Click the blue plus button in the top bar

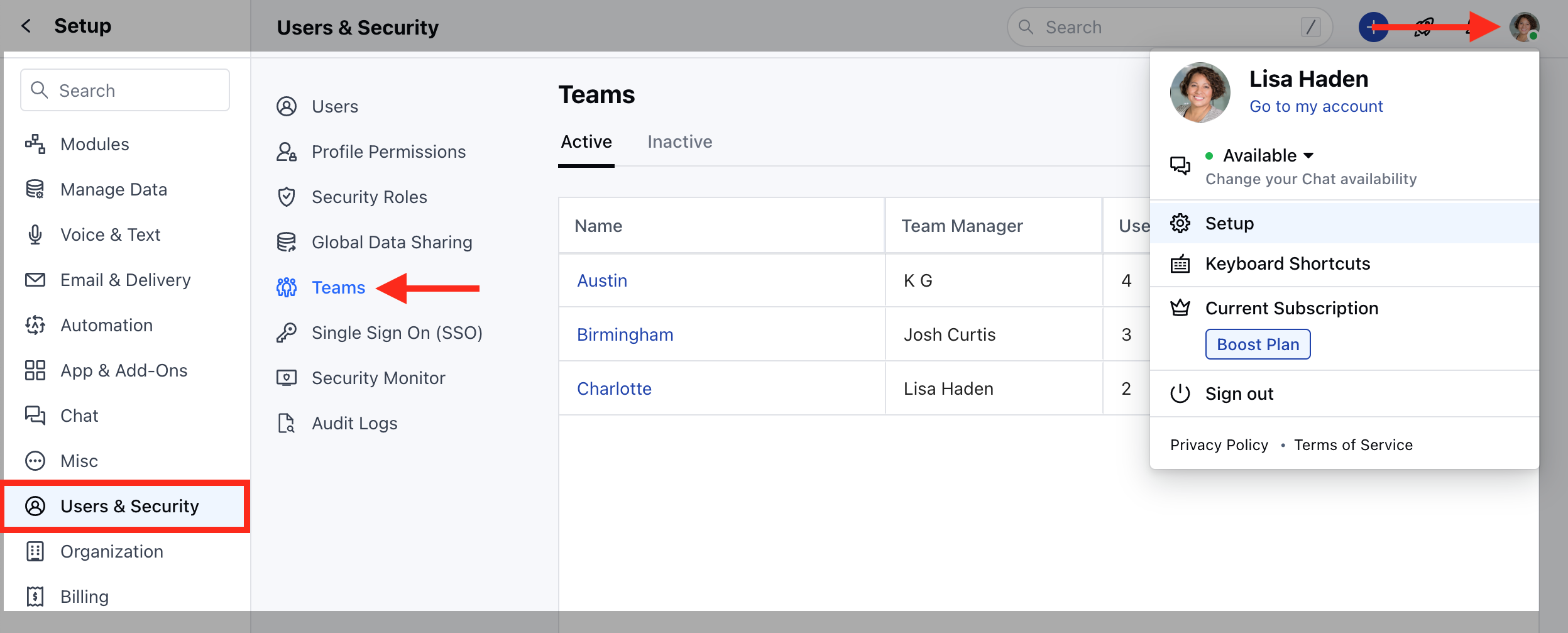1374,27
